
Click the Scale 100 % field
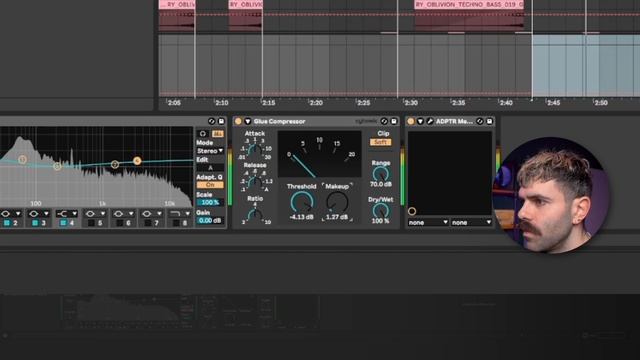click(x=210, y=202)
